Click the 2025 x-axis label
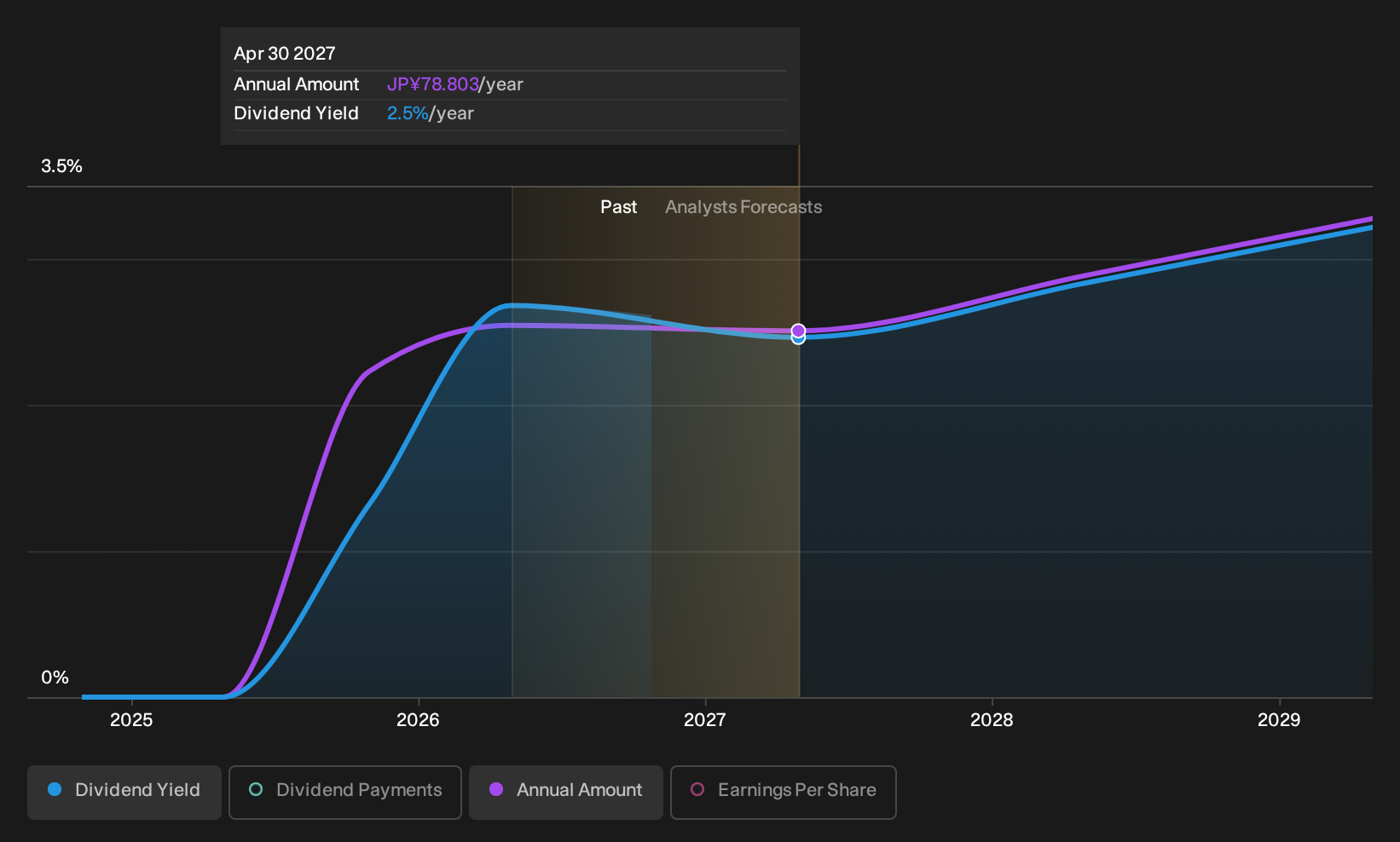 click(x=131, y=720)
